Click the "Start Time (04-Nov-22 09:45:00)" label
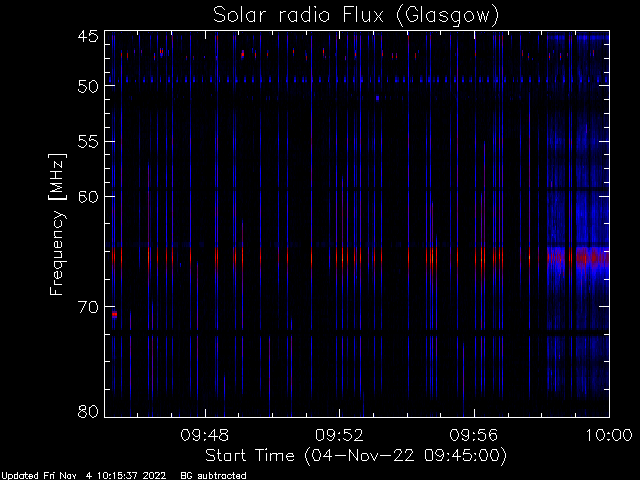Image resolution: width=640 pixels, height=480 pixels. pyautogui.click(x=356, y=456)
